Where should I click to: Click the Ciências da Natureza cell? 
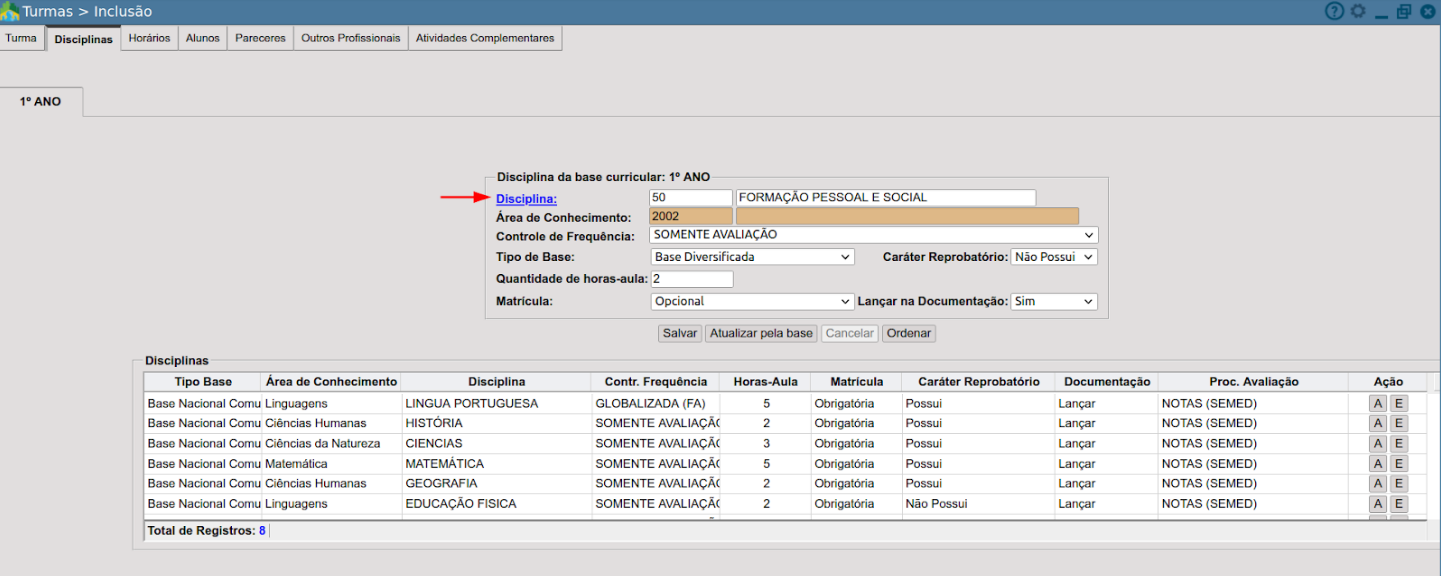pos(331,444)
